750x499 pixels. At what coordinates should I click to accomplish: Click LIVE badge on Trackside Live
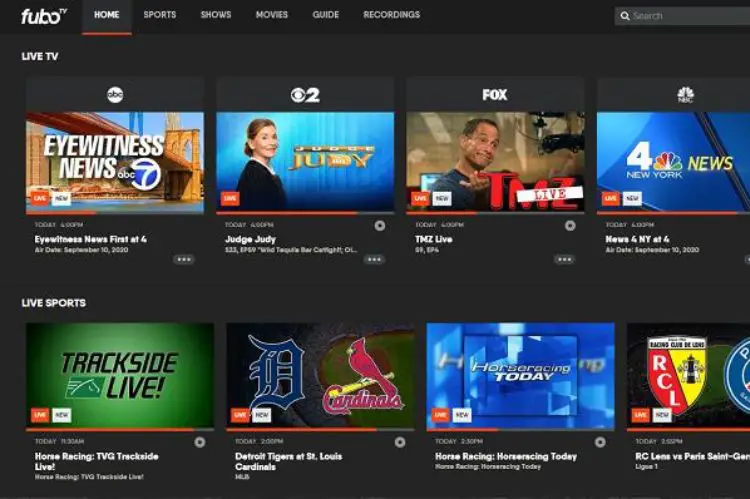click(40, 415)
